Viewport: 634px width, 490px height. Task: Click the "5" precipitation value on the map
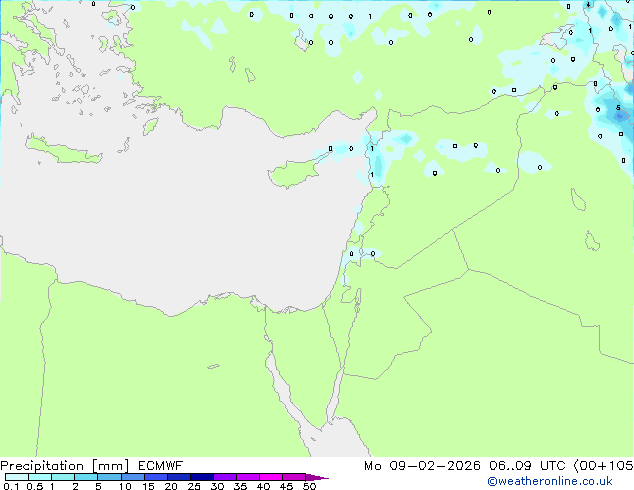coord(618,108)
